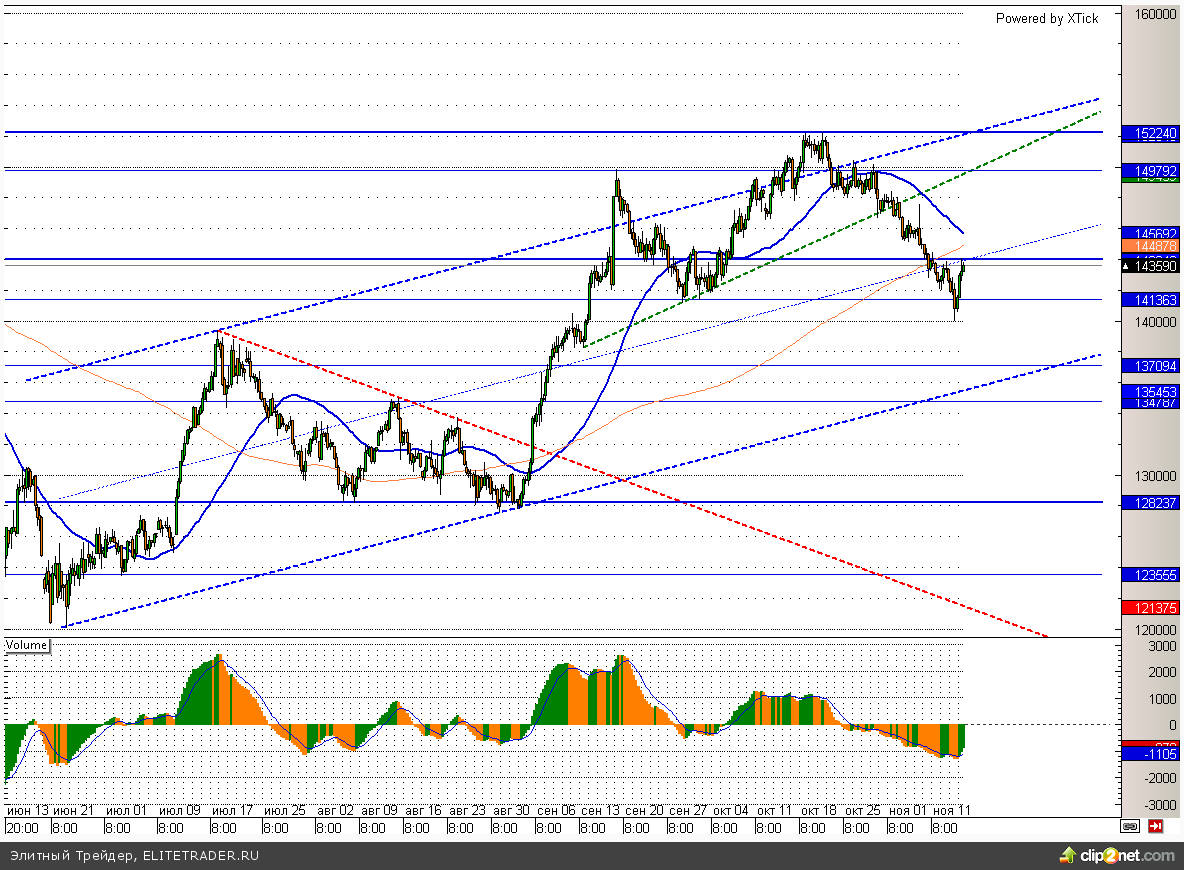Select the 141363 price level label
This screenshot has width=1184, height=870.
(x=1150, y=300)
